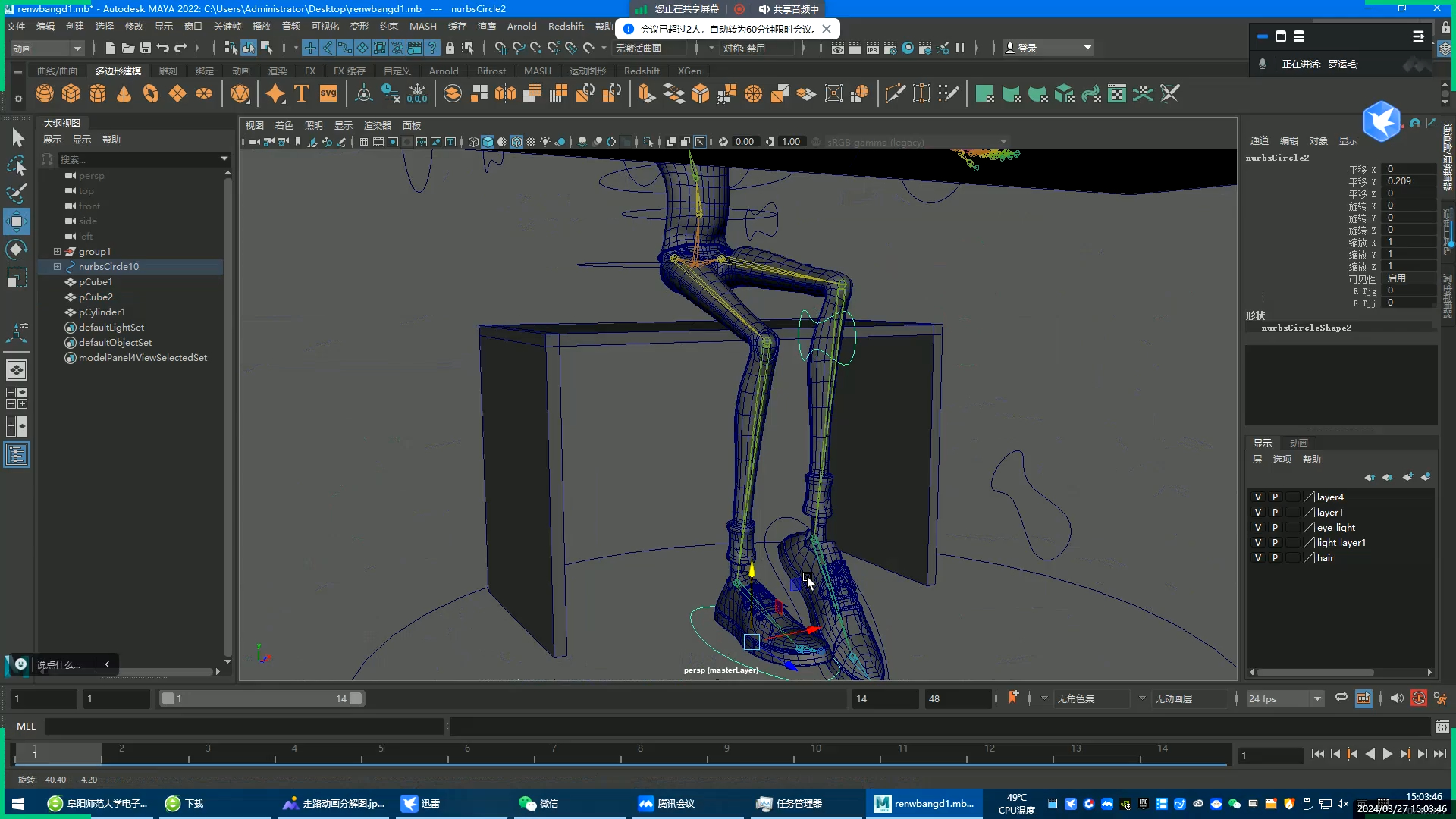Go to start of playback range

pyautogui.click(x=1318, y=754)
